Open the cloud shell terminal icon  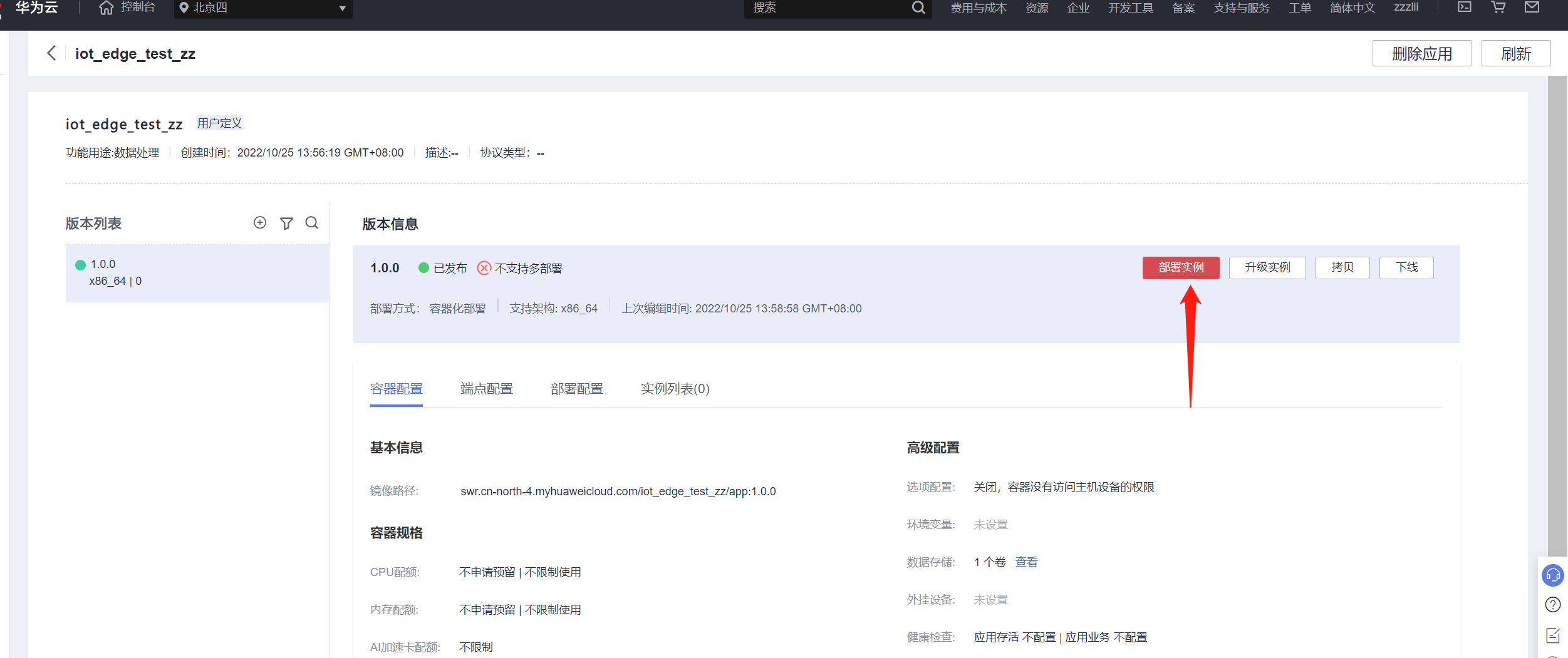click(1465, 7)
